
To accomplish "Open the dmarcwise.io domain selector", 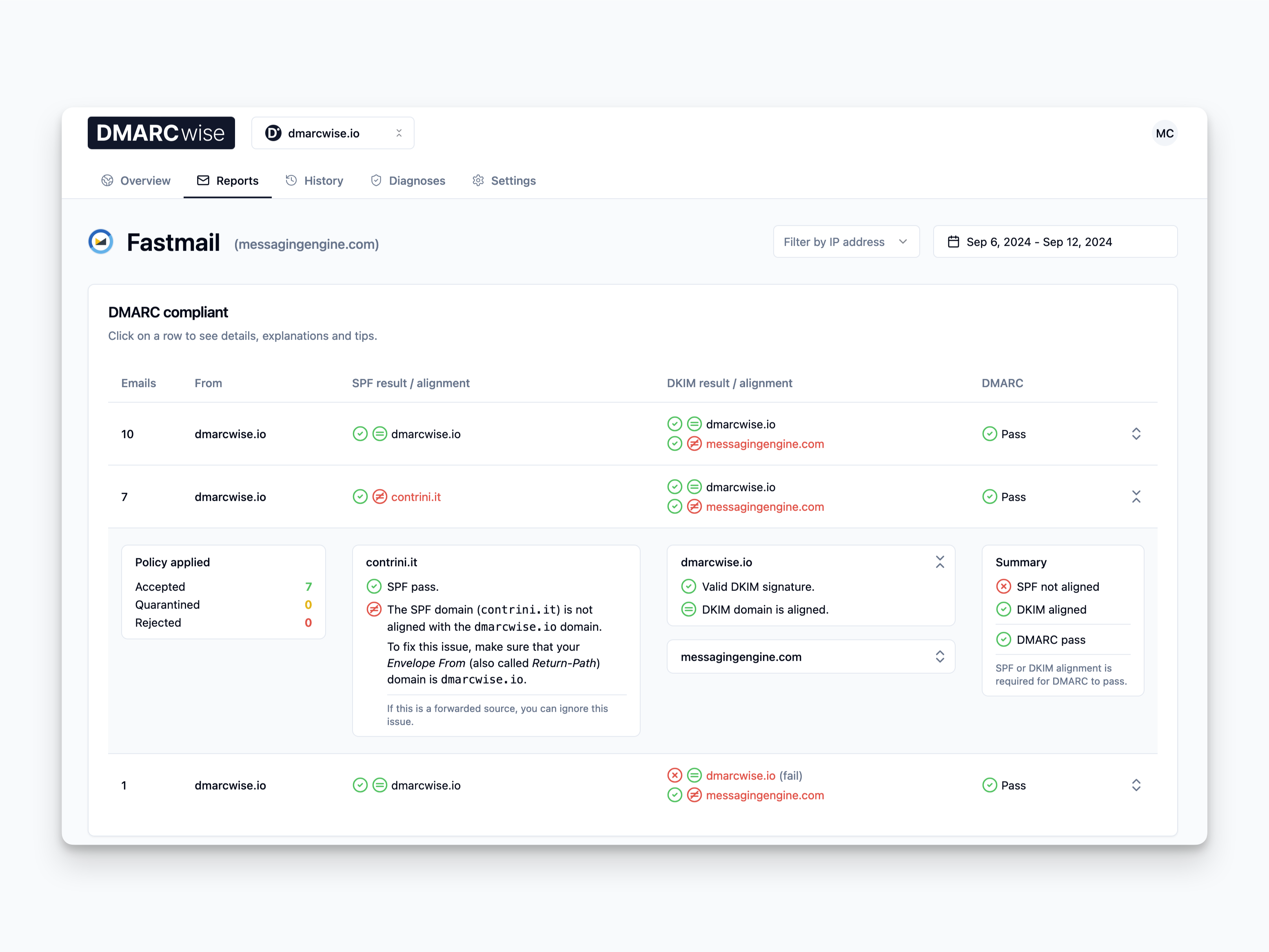I will [333, 133].
